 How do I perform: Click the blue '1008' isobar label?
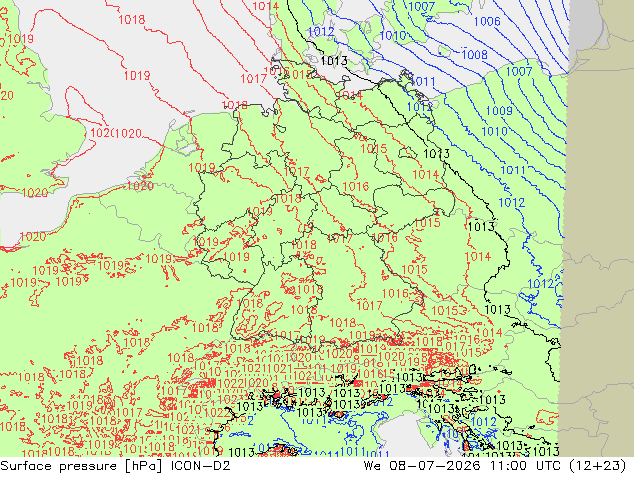click(x=474, y=54)
